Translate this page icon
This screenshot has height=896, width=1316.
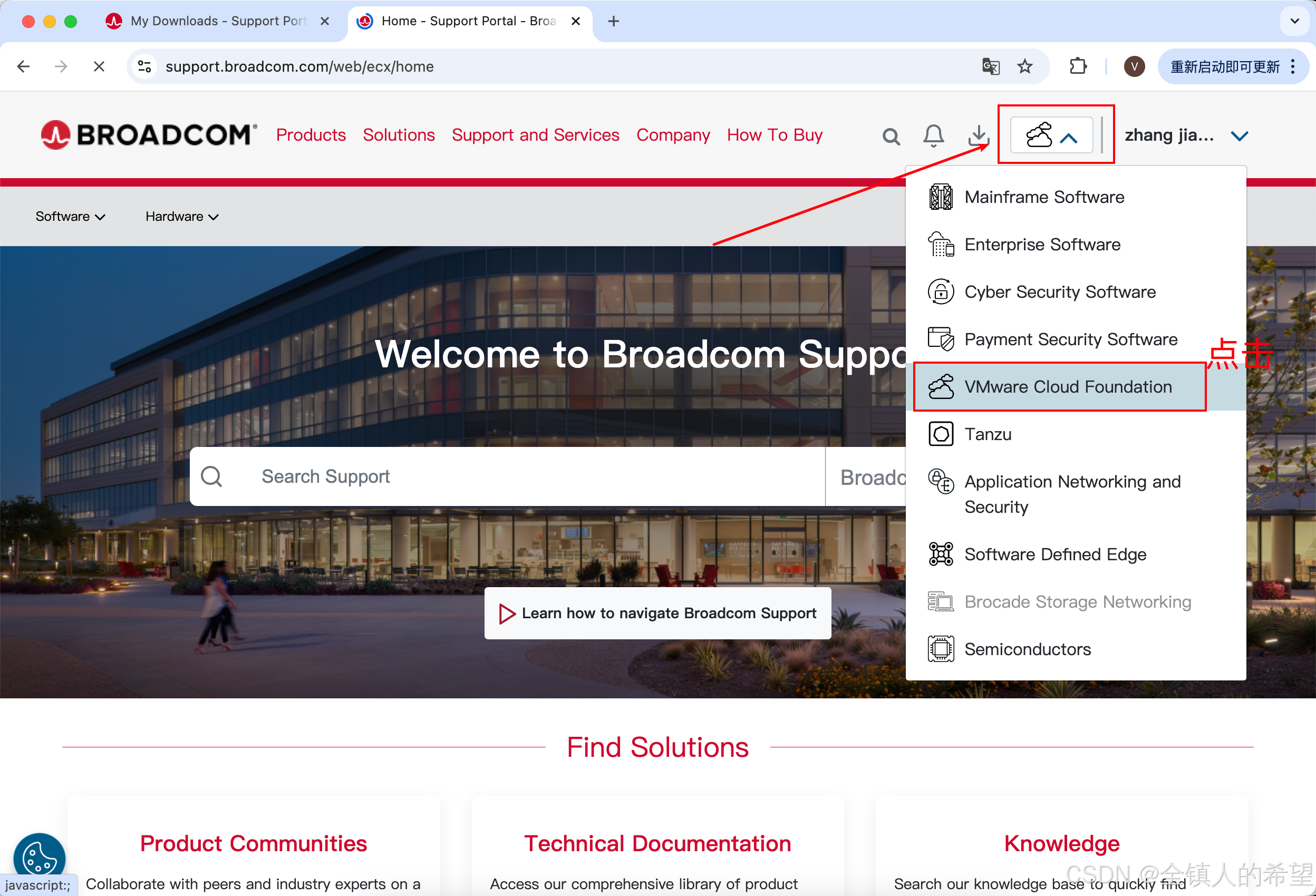(991, 67)
